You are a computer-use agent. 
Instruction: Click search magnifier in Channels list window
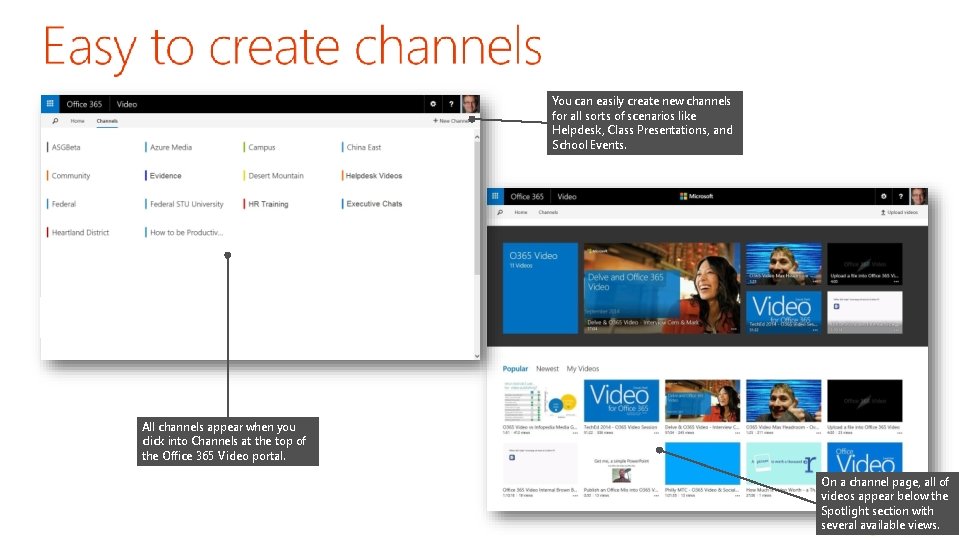click(x=55, y=121)
